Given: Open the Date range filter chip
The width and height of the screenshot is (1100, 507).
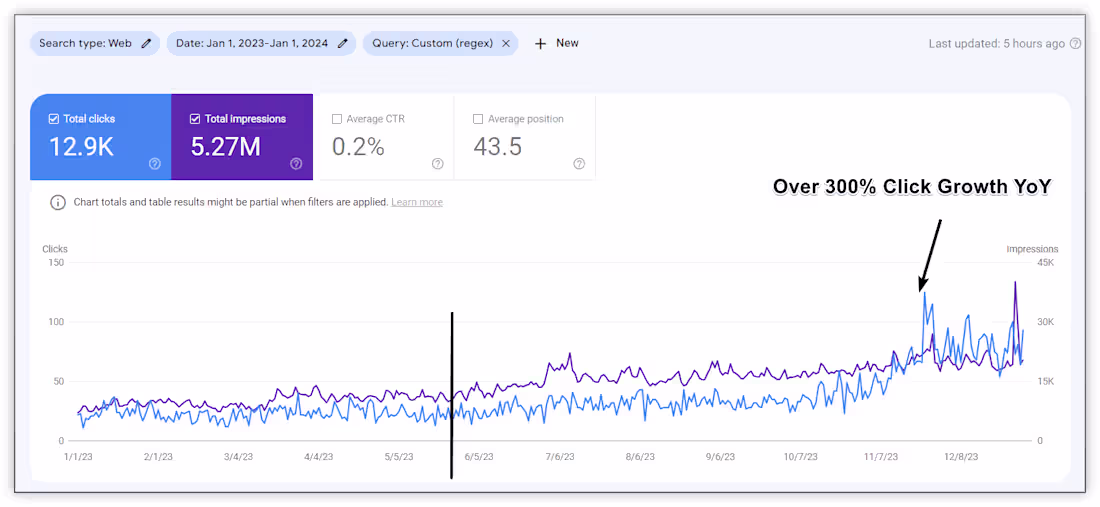Looking at the screenshot, I should click(x=254, y=43).
